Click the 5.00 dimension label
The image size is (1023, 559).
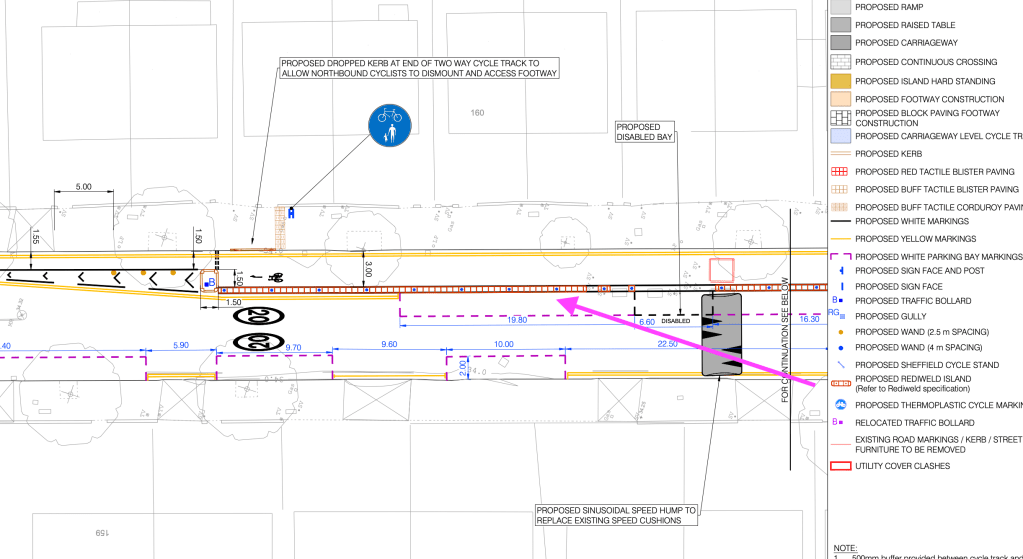[84, 187]
